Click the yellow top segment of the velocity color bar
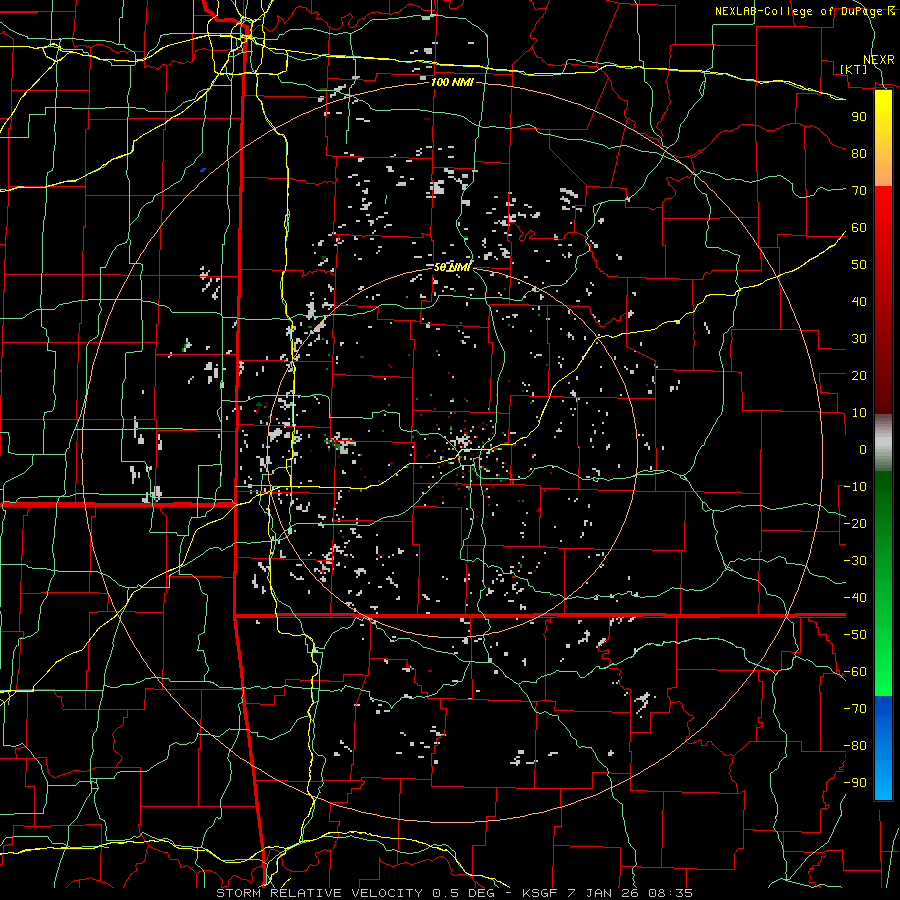This screenshot has height=900, width=900. tap(883, 138)
